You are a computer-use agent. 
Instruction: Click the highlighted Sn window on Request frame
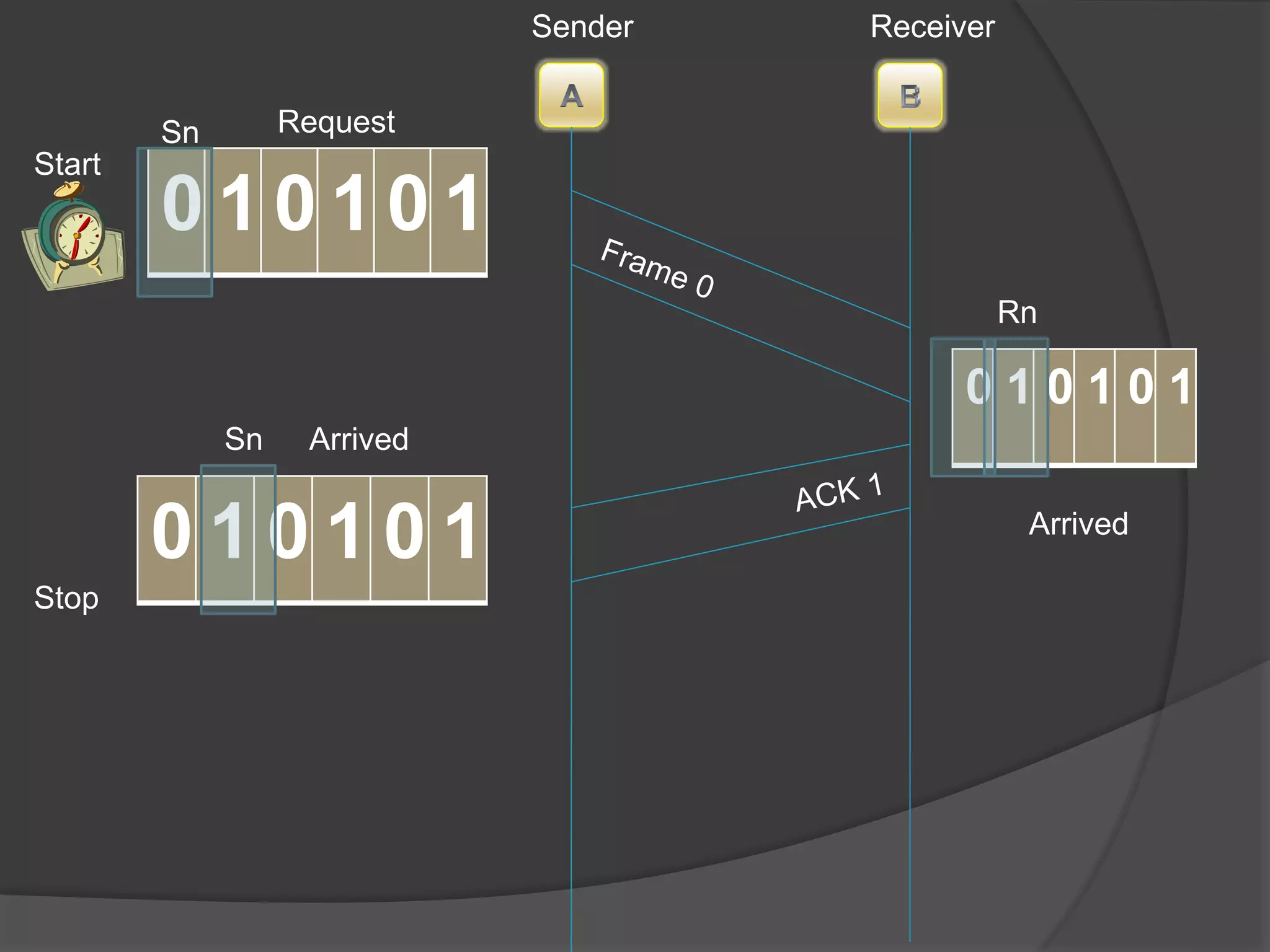[175, 222]
